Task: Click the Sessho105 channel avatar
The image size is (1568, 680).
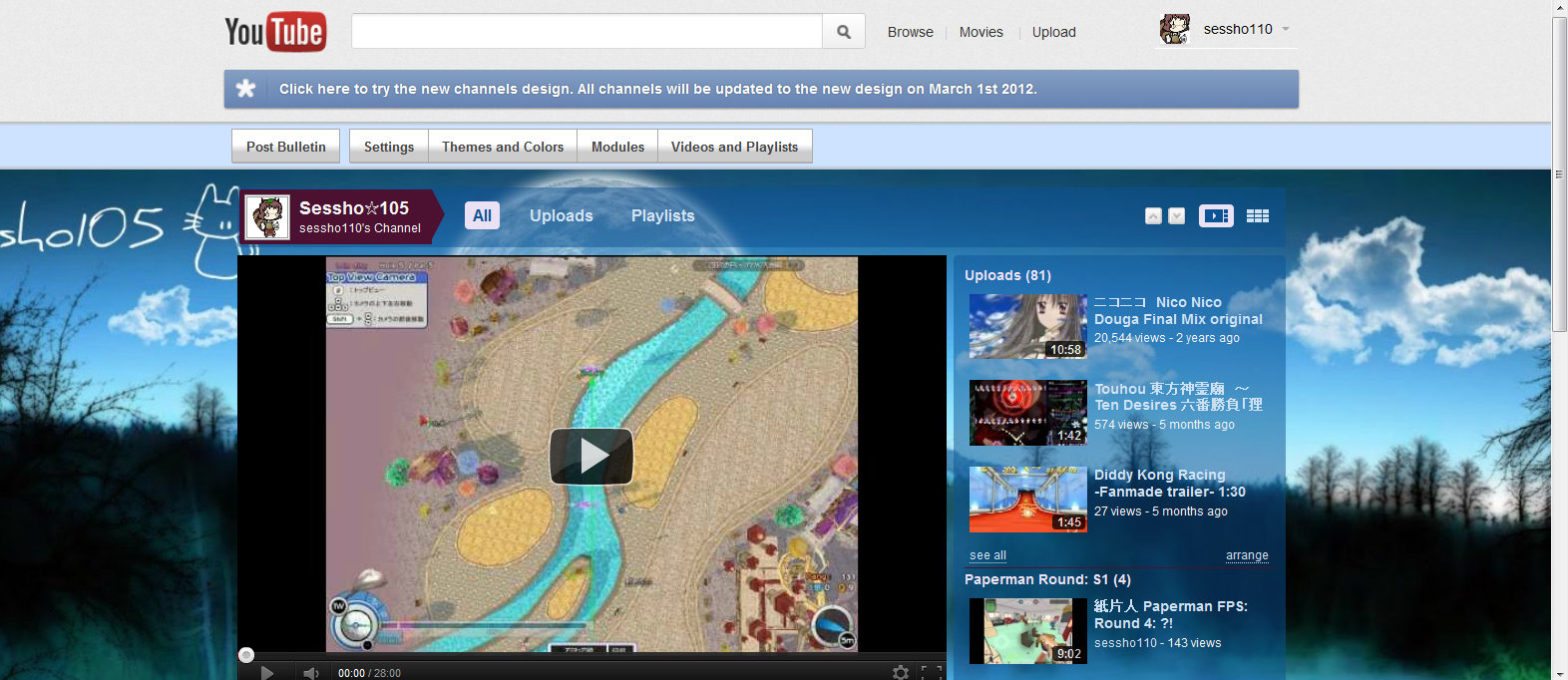Action: point(267,217)
